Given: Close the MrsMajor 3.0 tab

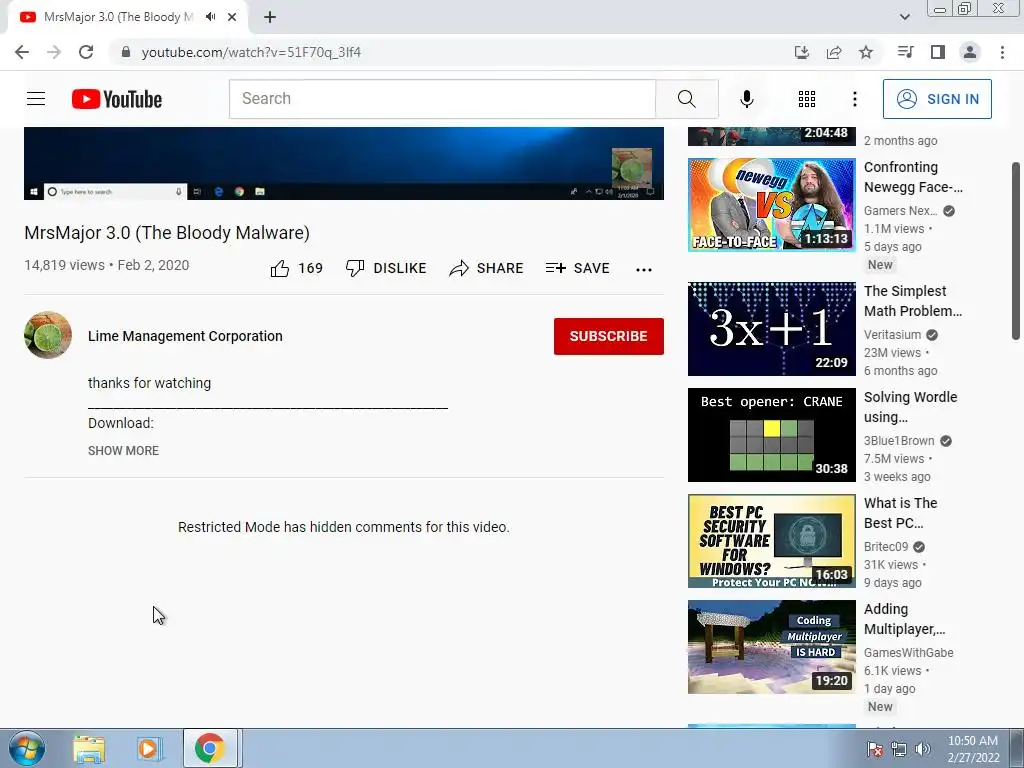Looking at the screenshot, I should tap(232, 17).
